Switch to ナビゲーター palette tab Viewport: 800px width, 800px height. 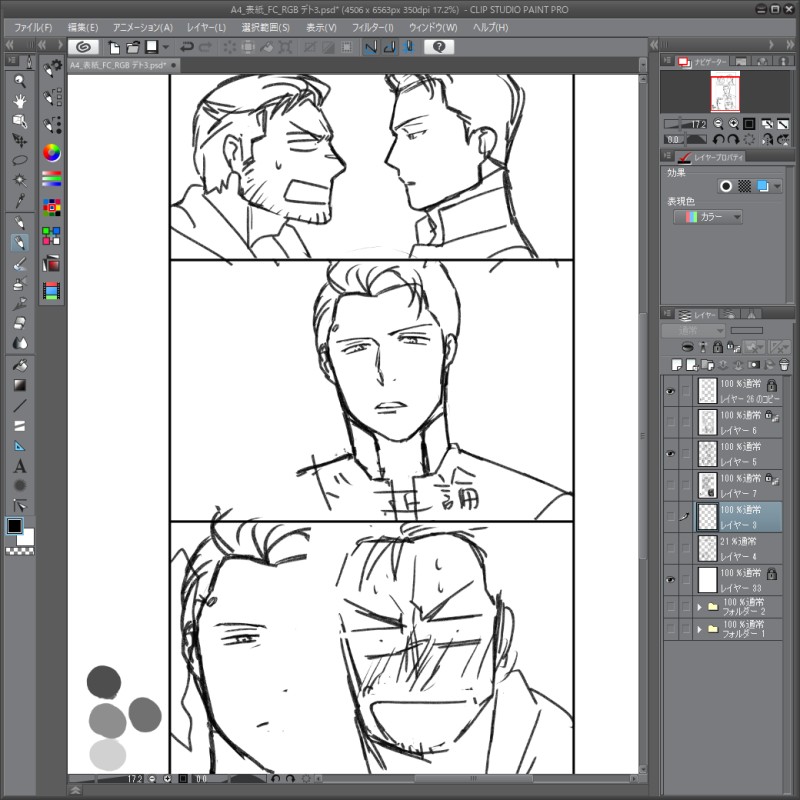pyautogui.click(x=704, y=62)
